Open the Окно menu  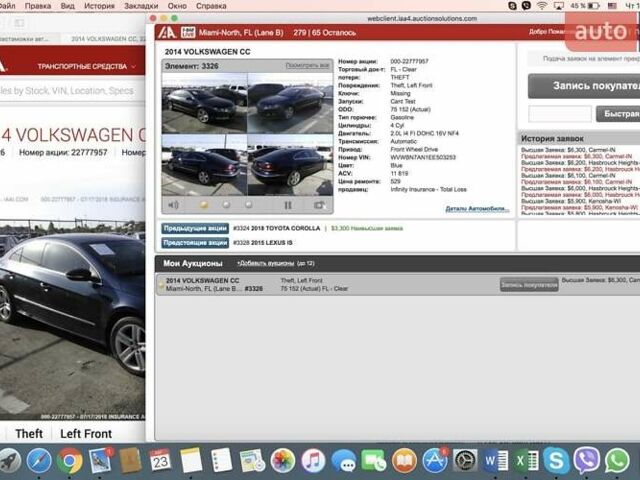pyautogui.click(x=177, y=6)
